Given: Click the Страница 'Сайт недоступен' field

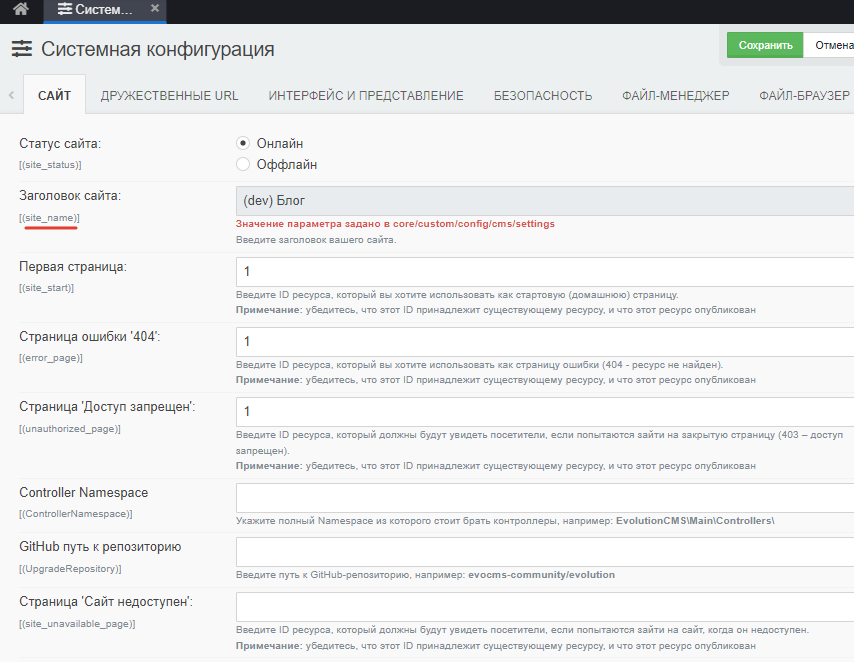Looking at the screenshot, I should [545, 607].
